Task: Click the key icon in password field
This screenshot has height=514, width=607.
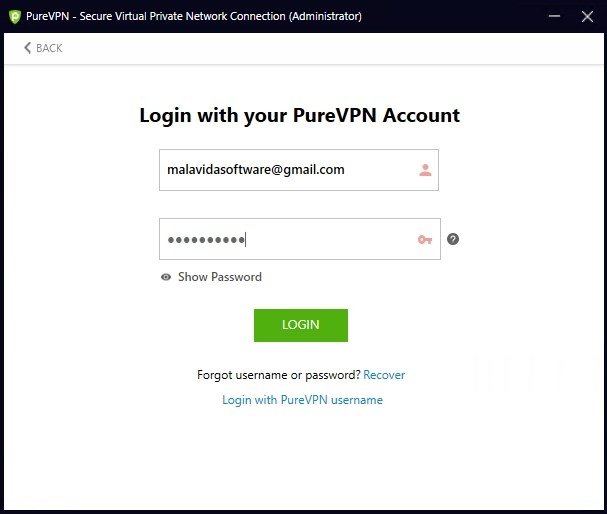Action: pos(425,240)
